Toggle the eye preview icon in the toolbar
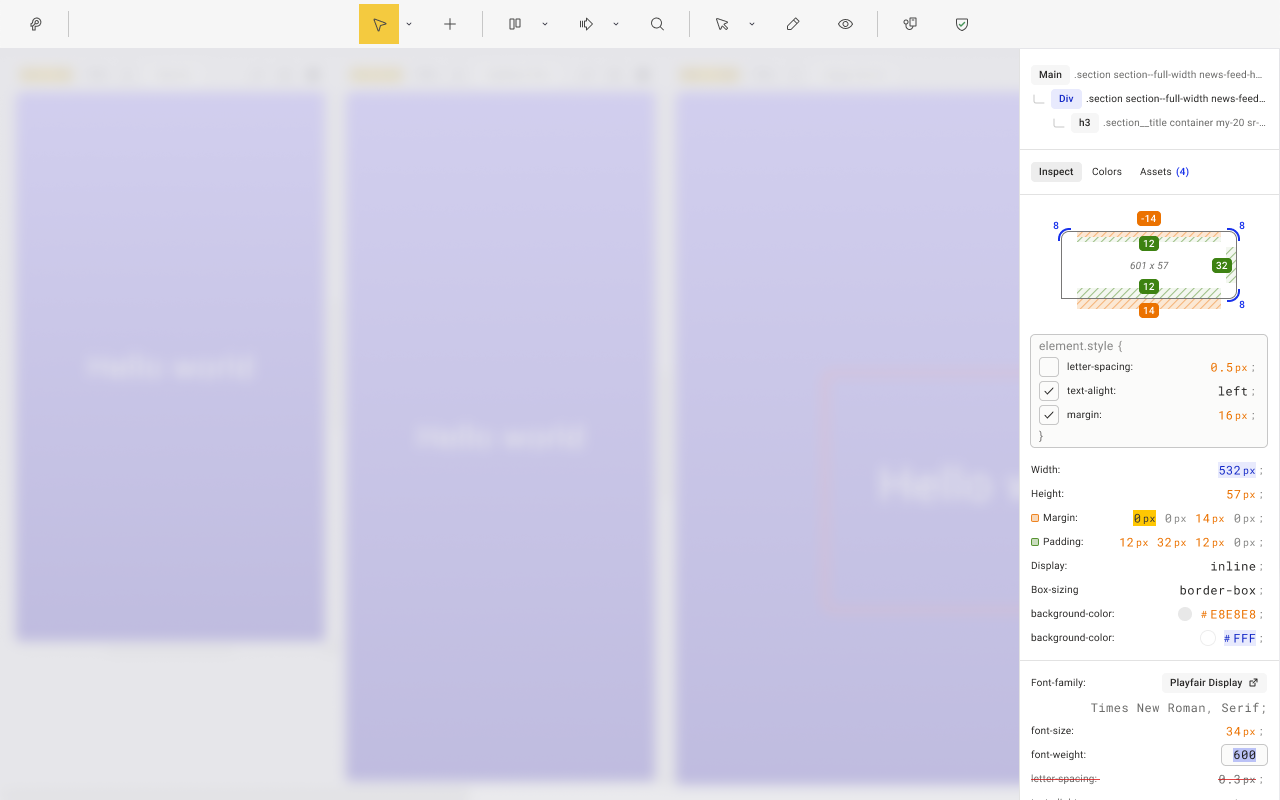This screenshot has height=800, width=1280. tap(845, 24)
